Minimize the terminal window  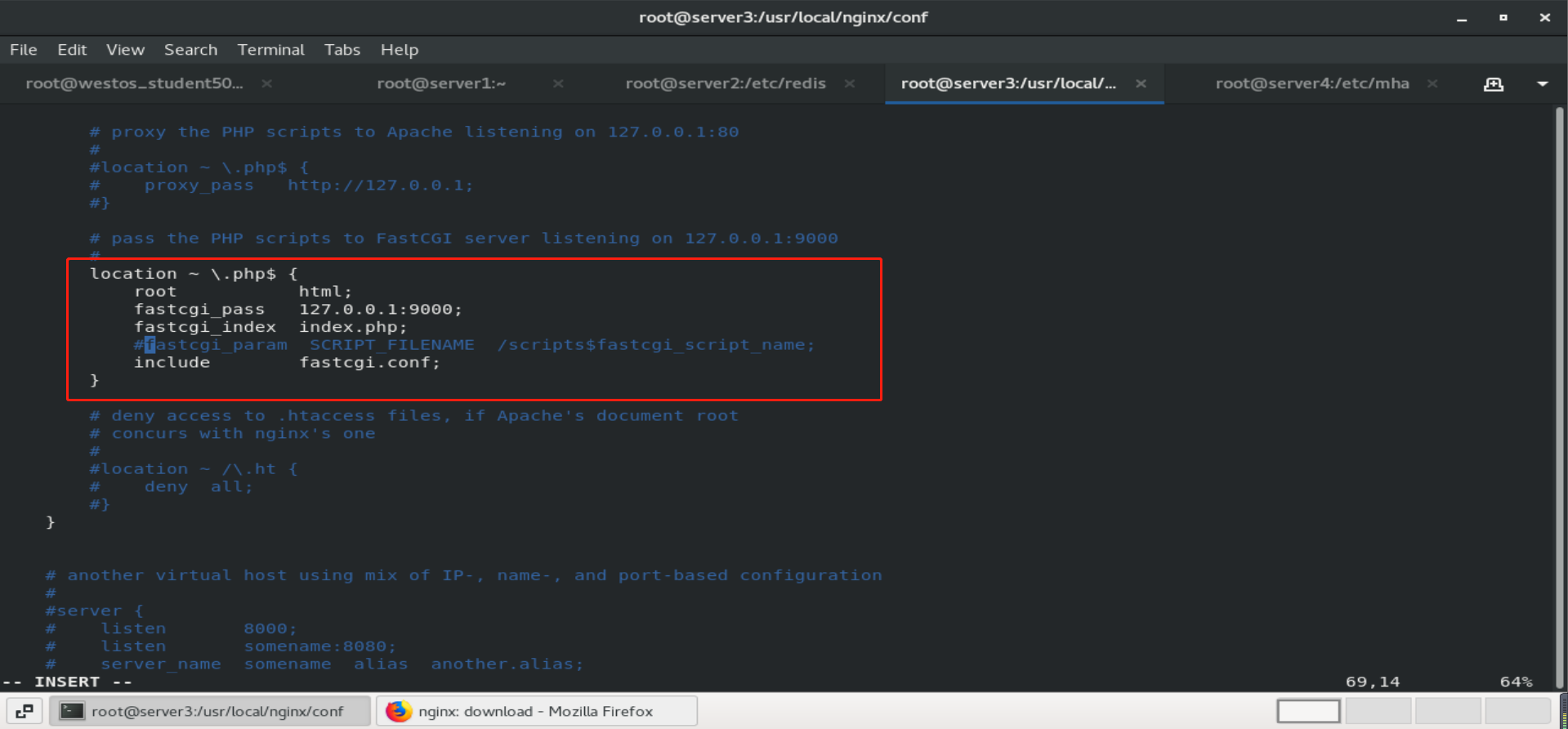(1462, 18)
